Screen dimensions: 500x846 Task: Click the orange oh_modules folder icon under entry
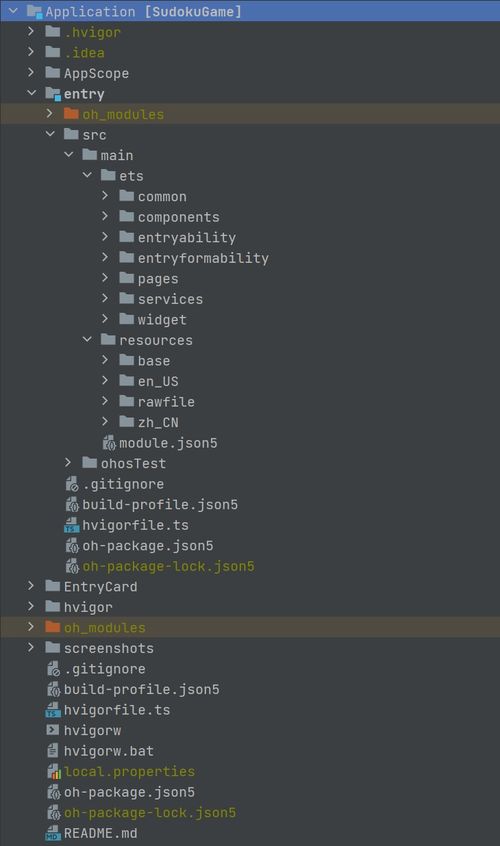71,114
